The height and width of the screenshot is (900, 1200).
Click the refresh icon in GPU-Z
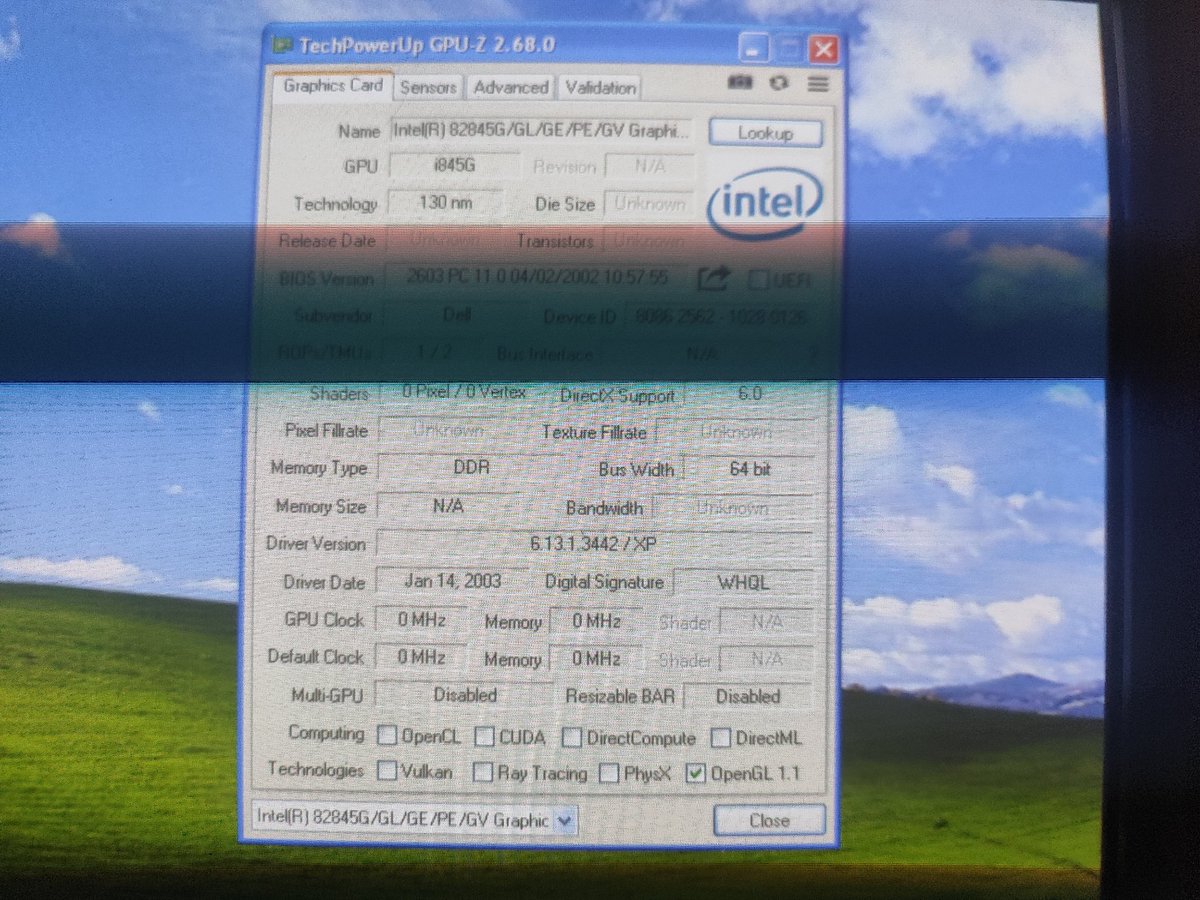779,84
